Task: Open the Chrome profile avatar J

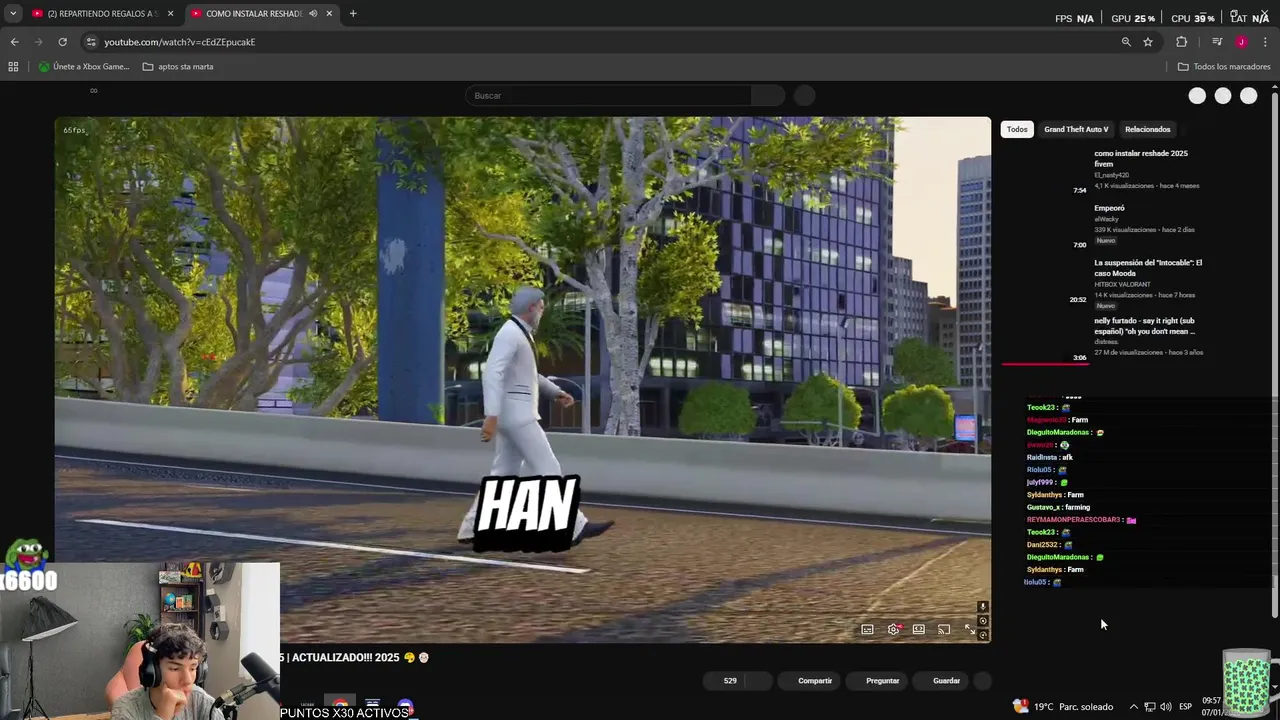Action: coord(1241,42)
